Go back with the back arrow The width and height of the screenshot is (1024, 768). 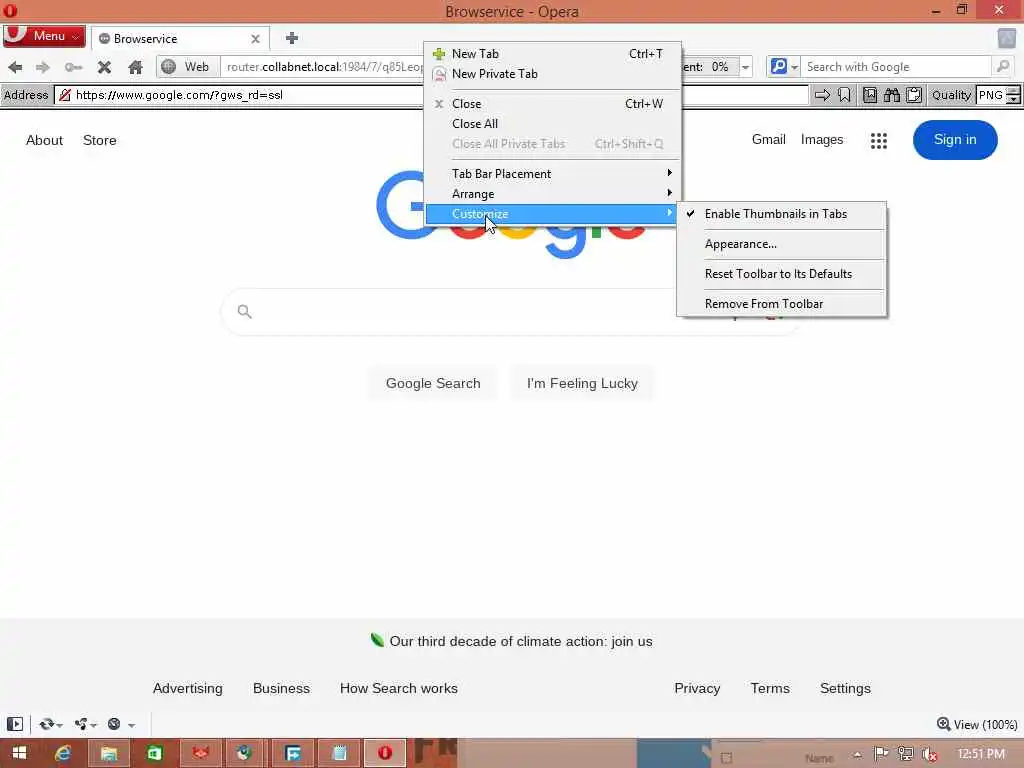point(15,67)
